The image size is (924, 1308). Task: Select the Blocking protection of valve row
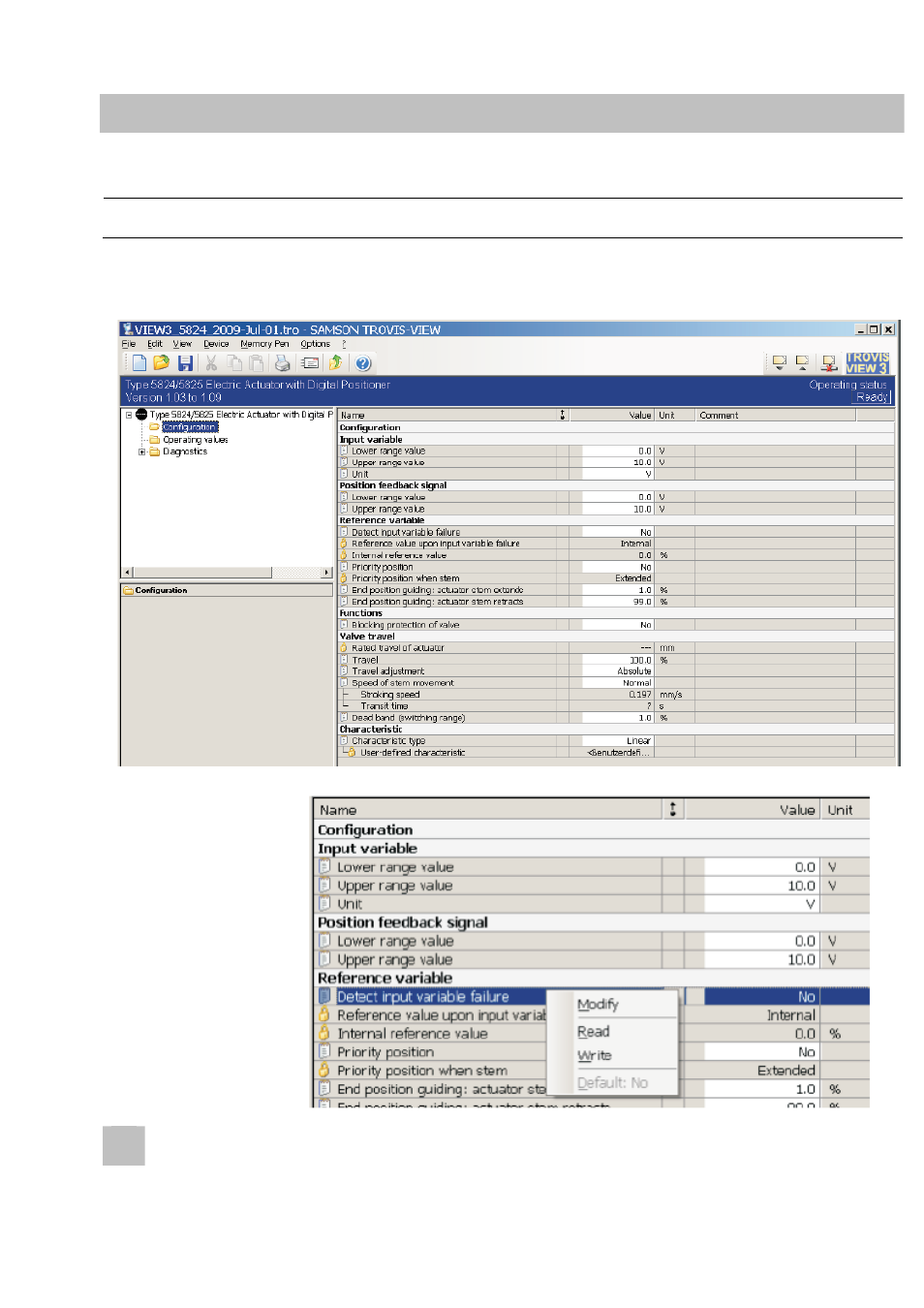616,625
